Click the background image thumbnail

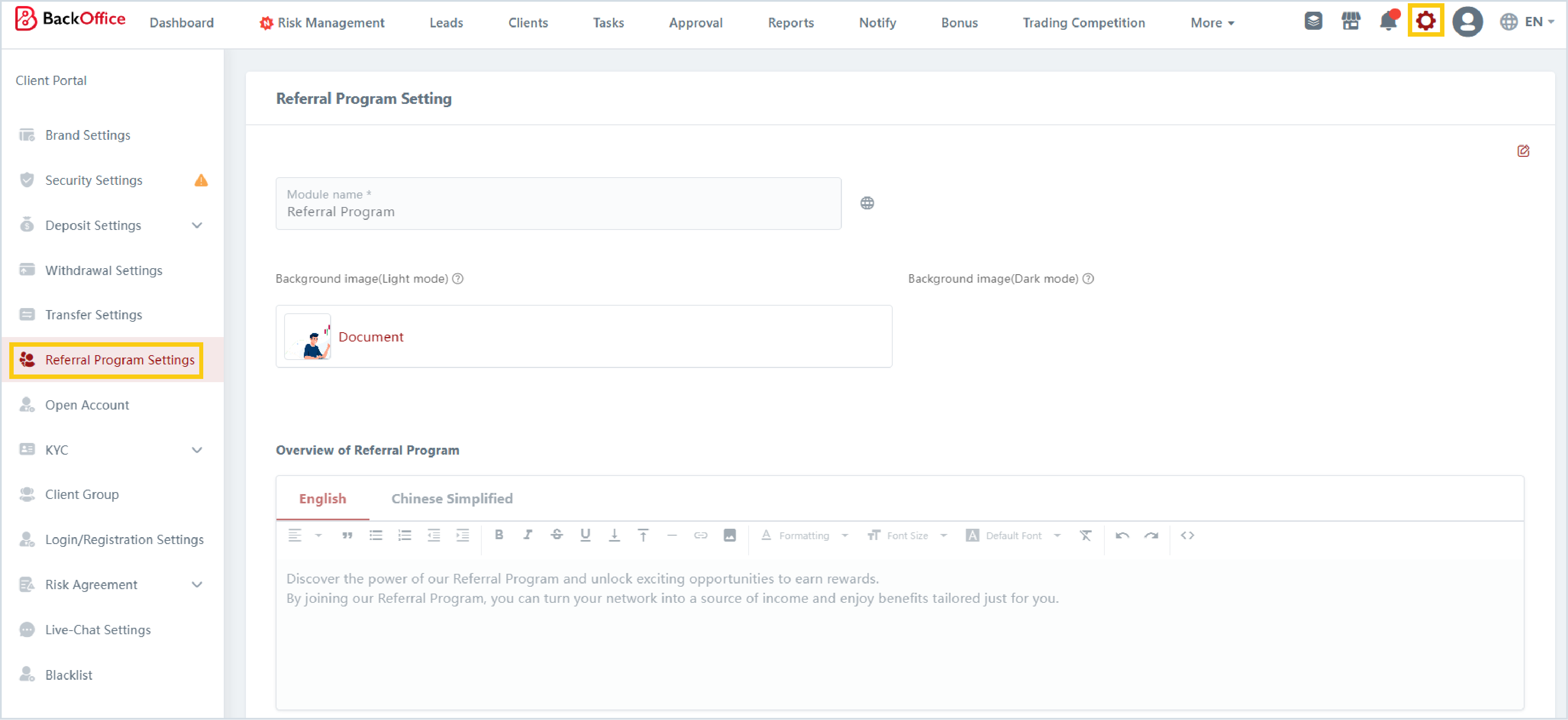pos(307,337)
